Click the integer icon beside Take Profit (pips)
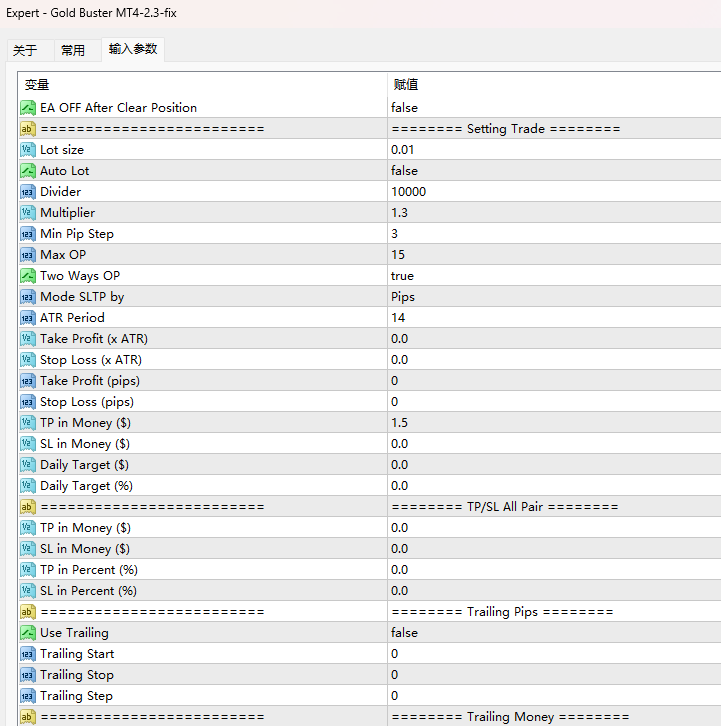The width and height of the screenshot is (721, 726). [28, 381]
